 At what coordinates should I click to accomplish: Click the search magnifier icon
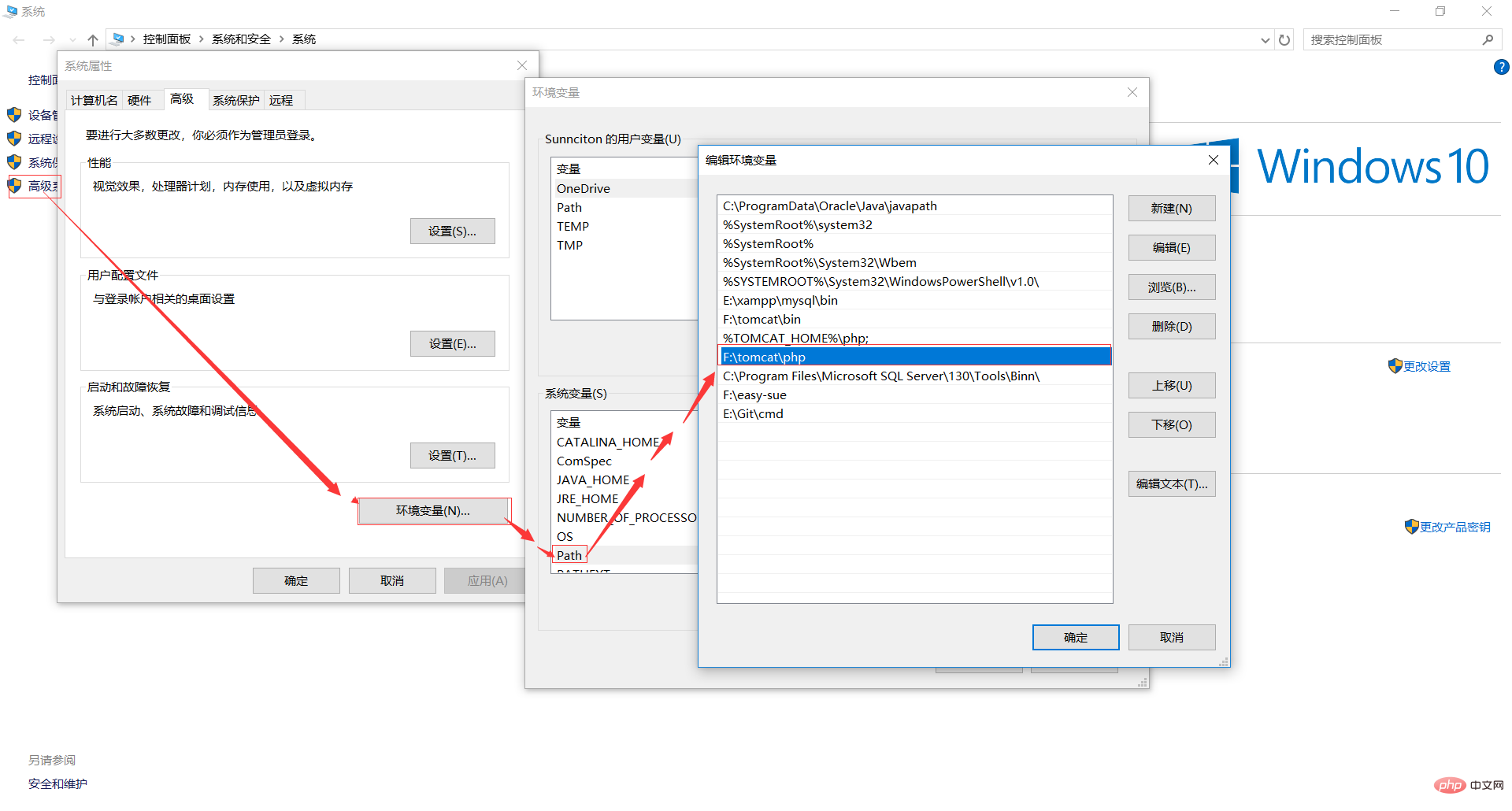1488,39
